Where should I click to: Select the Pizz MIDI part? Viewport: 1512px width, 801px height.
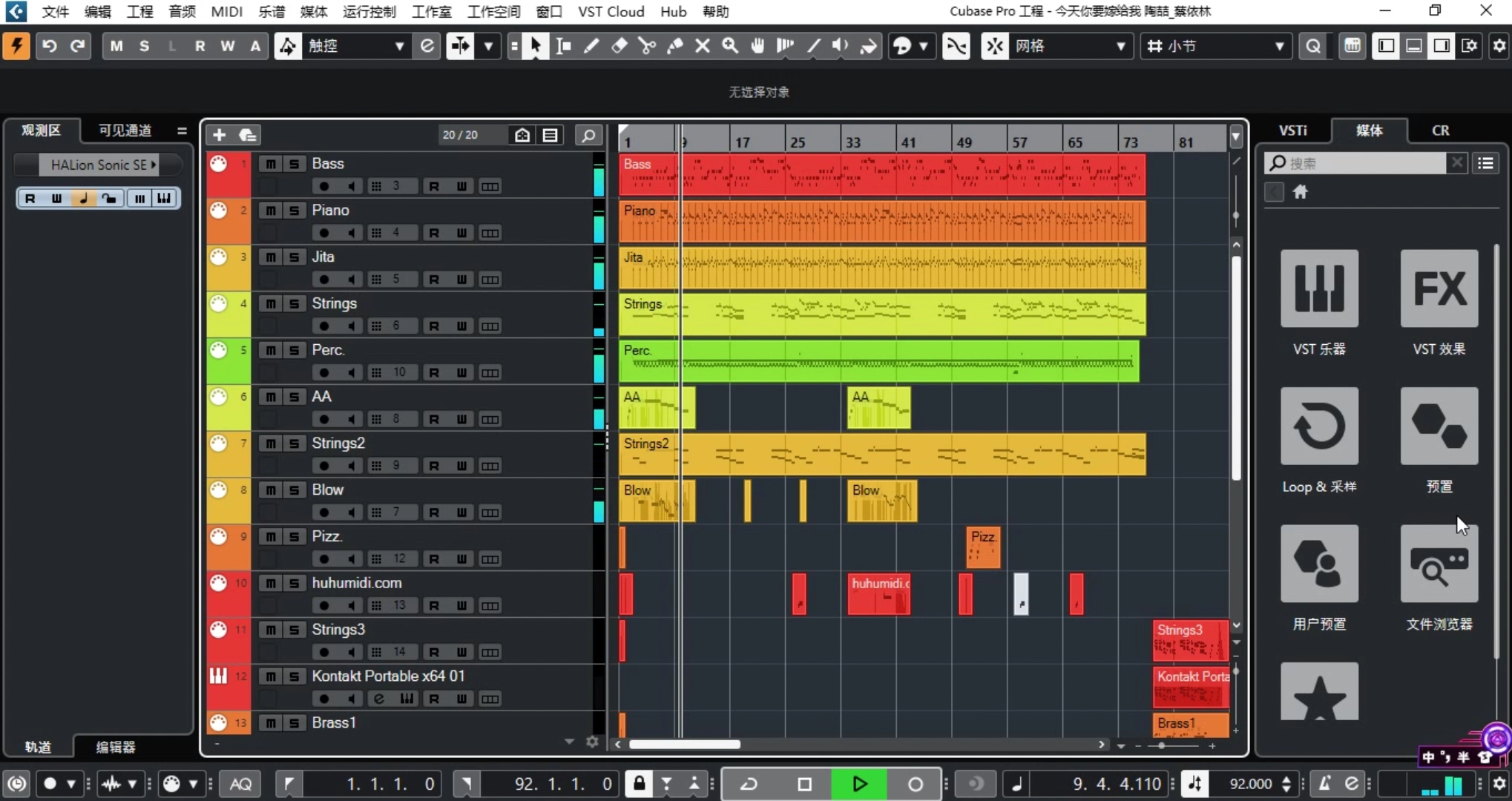[x=983, y=547]
